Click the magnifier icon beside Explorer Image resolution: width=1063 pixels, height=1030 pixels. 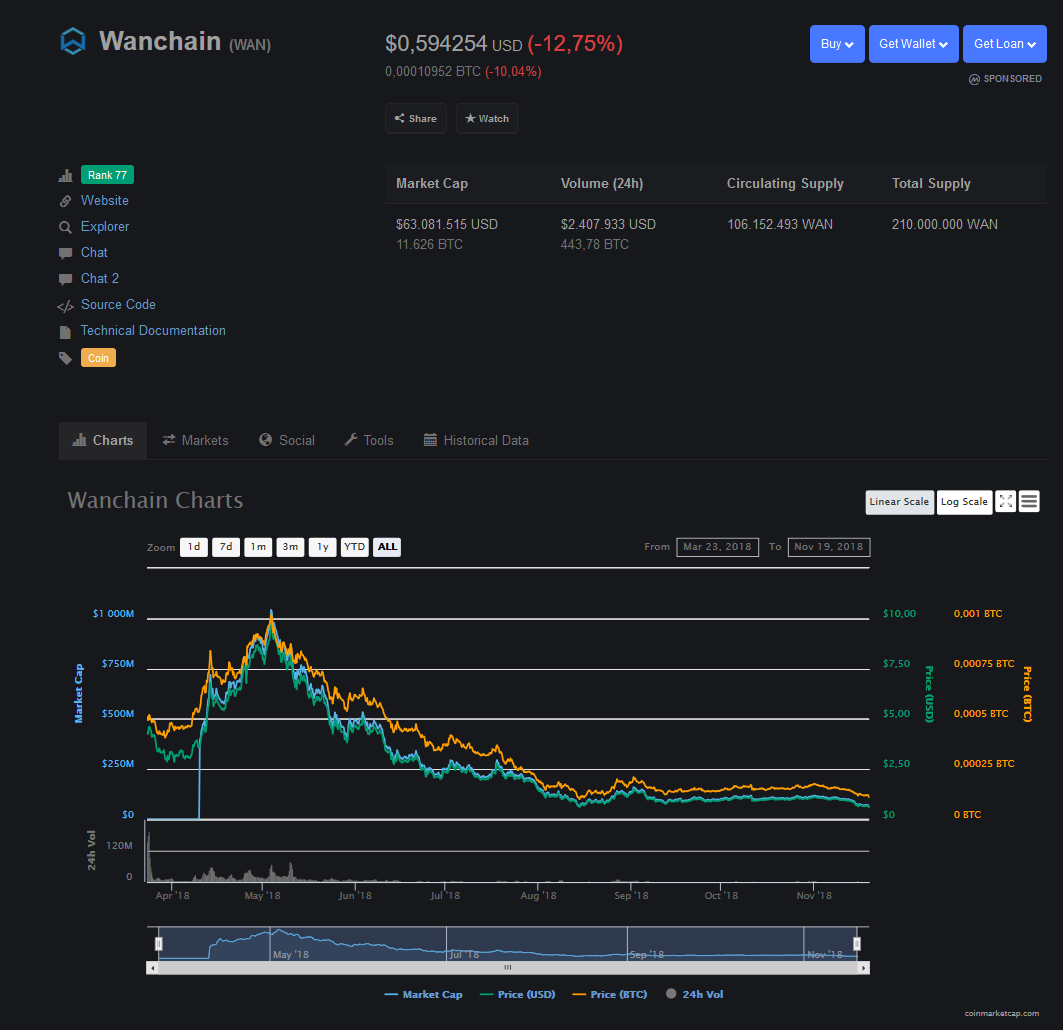click(x=65, y=227)
